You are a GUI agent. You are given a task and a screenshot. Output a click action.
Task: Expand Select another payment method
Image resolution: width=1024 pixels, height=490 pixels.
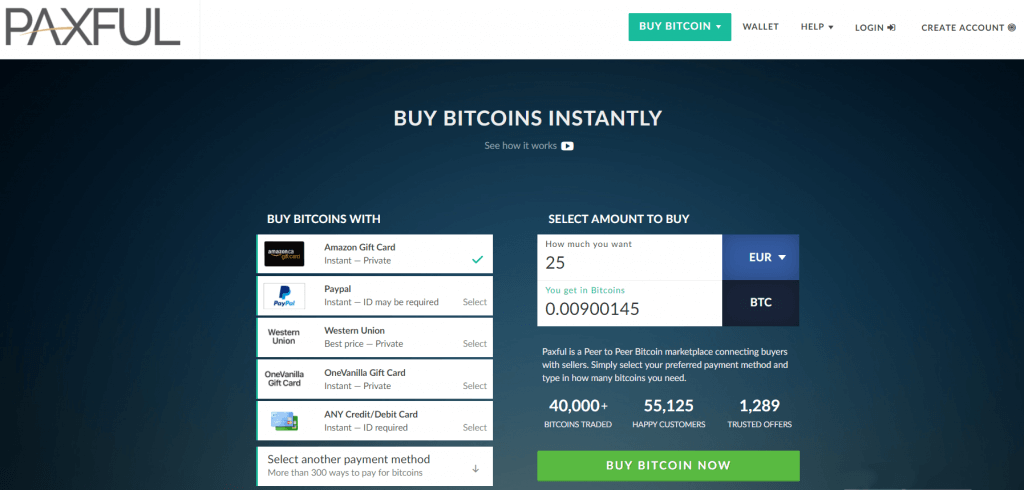pyautogui.click(x=375, y=466)
